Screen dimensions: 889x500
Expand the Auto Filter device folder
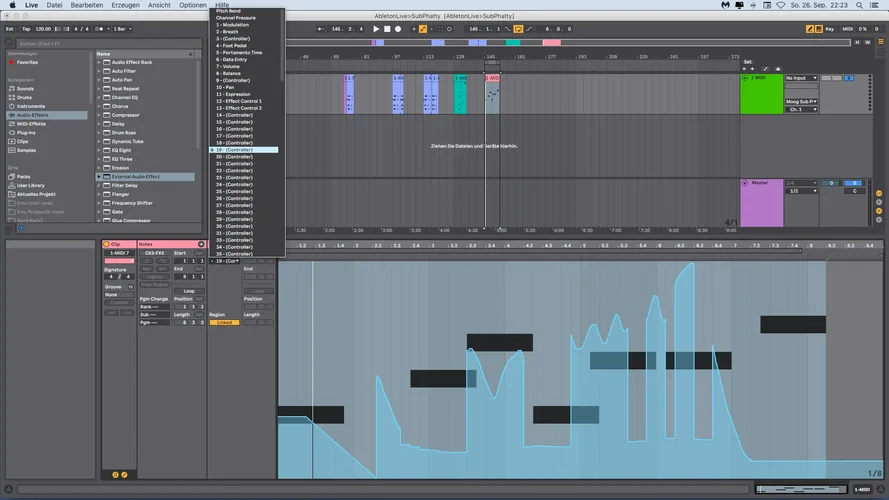pyautogui.click(x=99, y=71)
